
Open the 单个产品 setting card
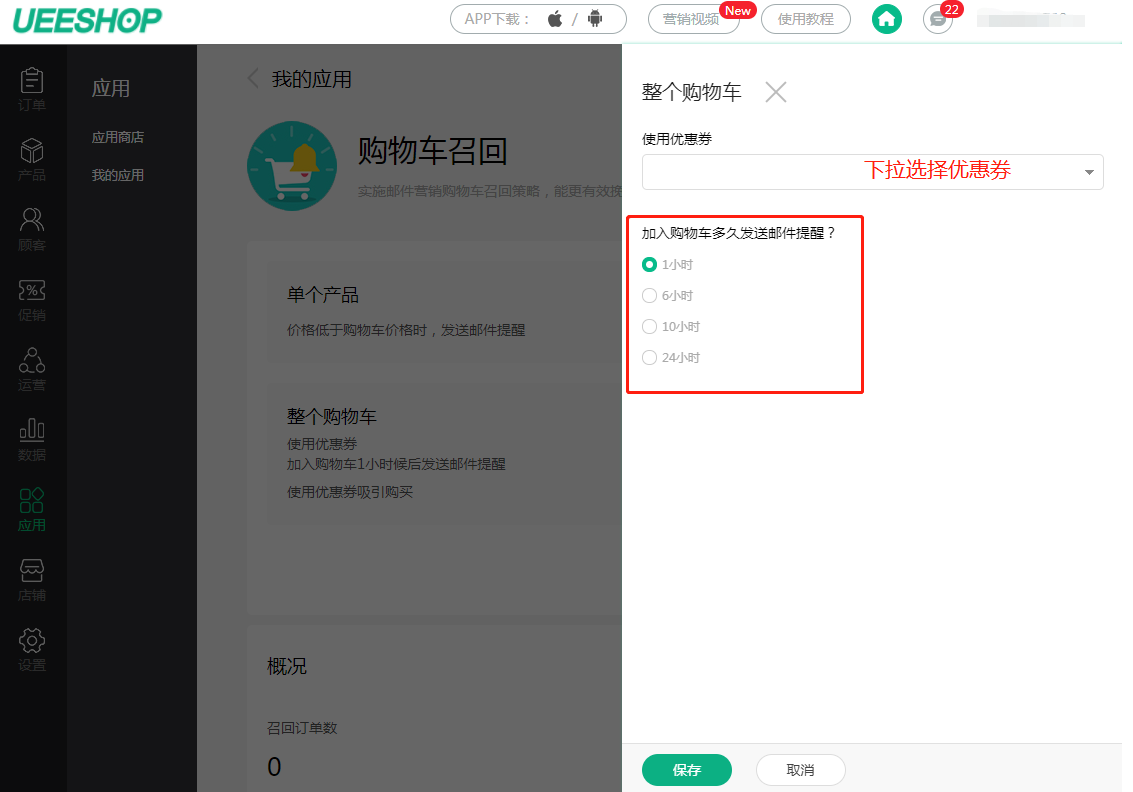point(444,312)
